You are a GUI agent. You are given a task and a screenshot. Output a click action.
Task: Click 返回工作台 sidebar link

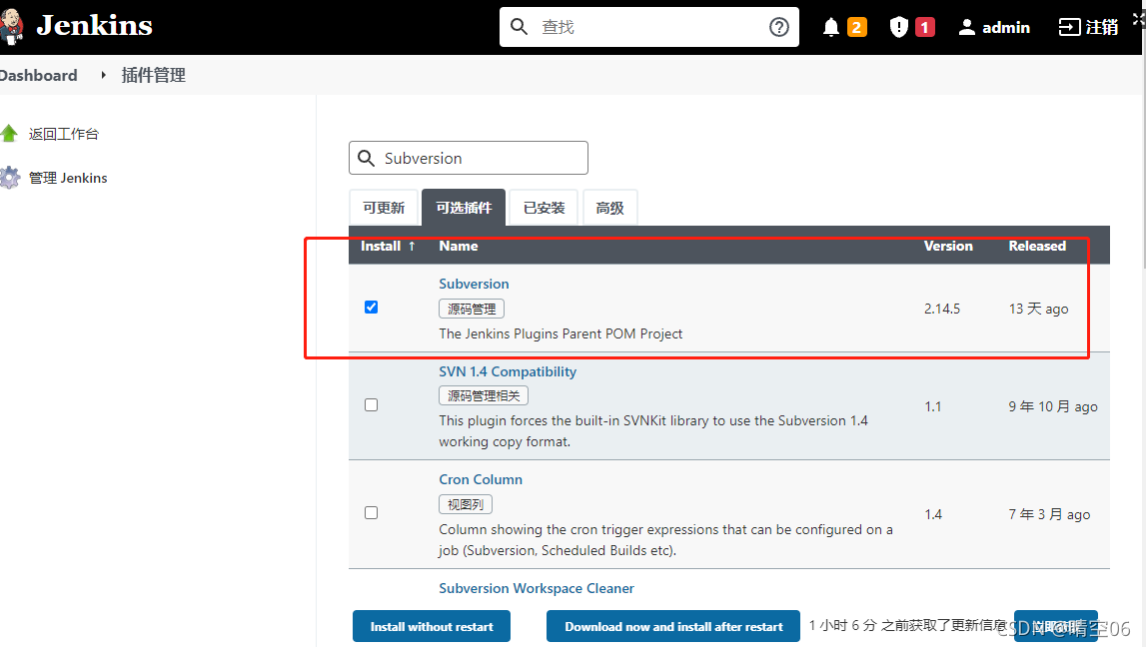64,134
